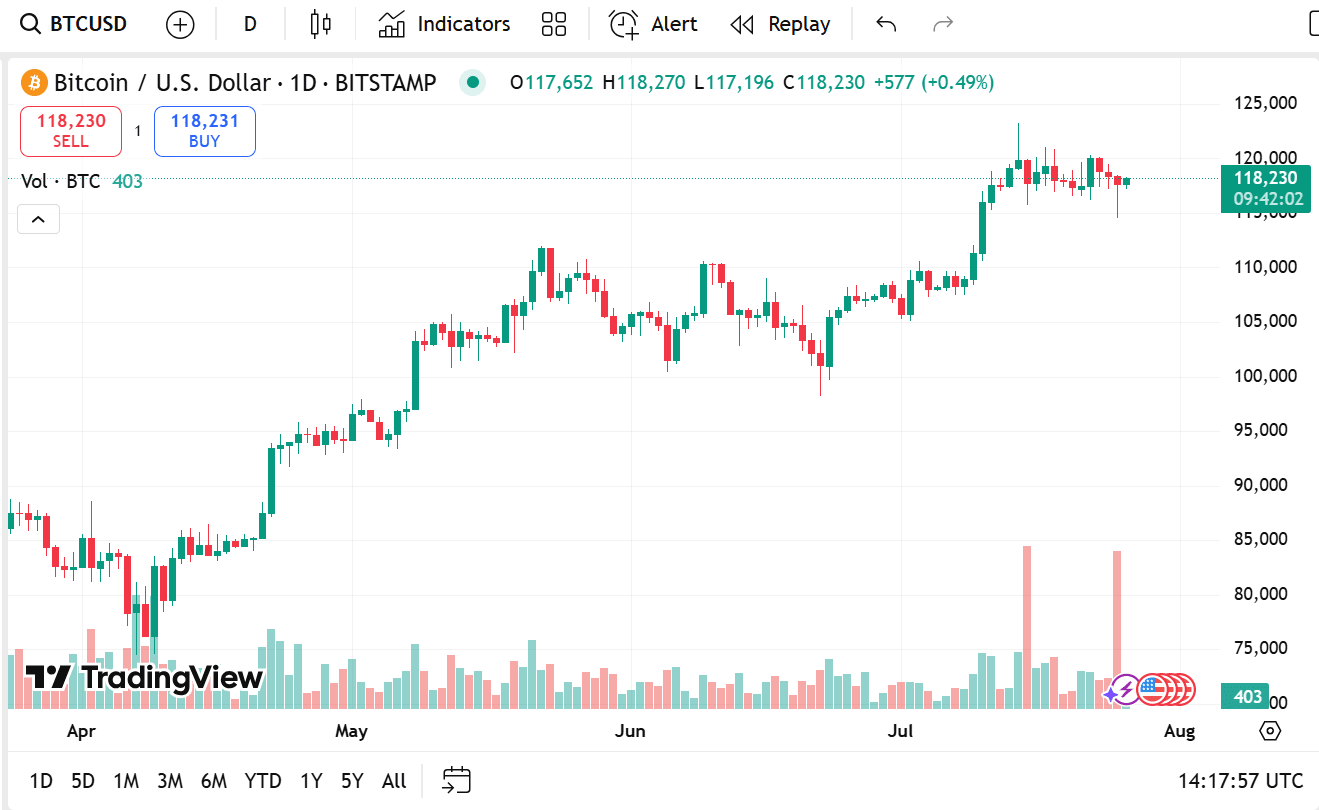1319x810 pixels.
Task: Select the 1M date range
Action: tap(126, 781)
